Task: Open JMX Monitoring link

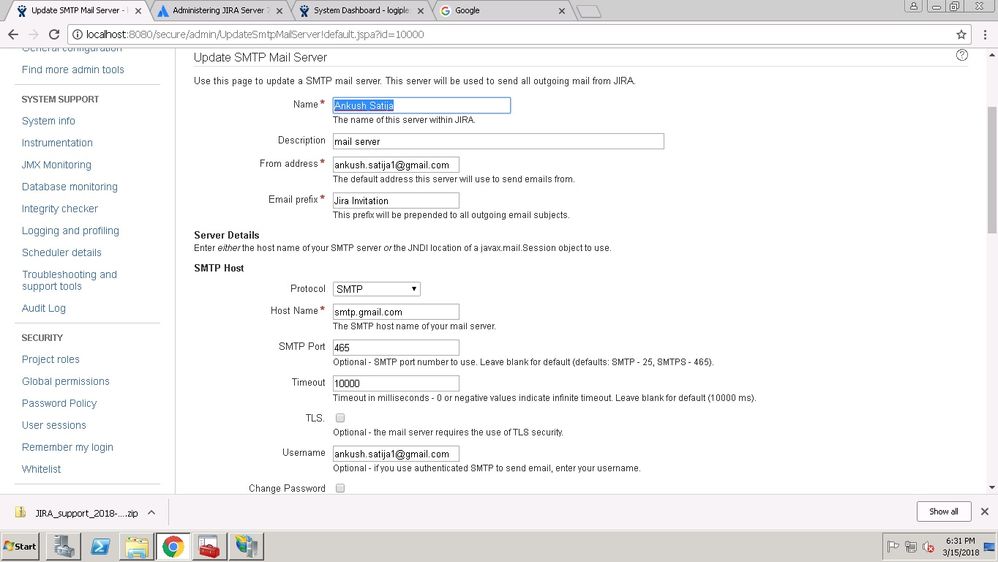Action: pyautogui.click(x=57, y=165)
